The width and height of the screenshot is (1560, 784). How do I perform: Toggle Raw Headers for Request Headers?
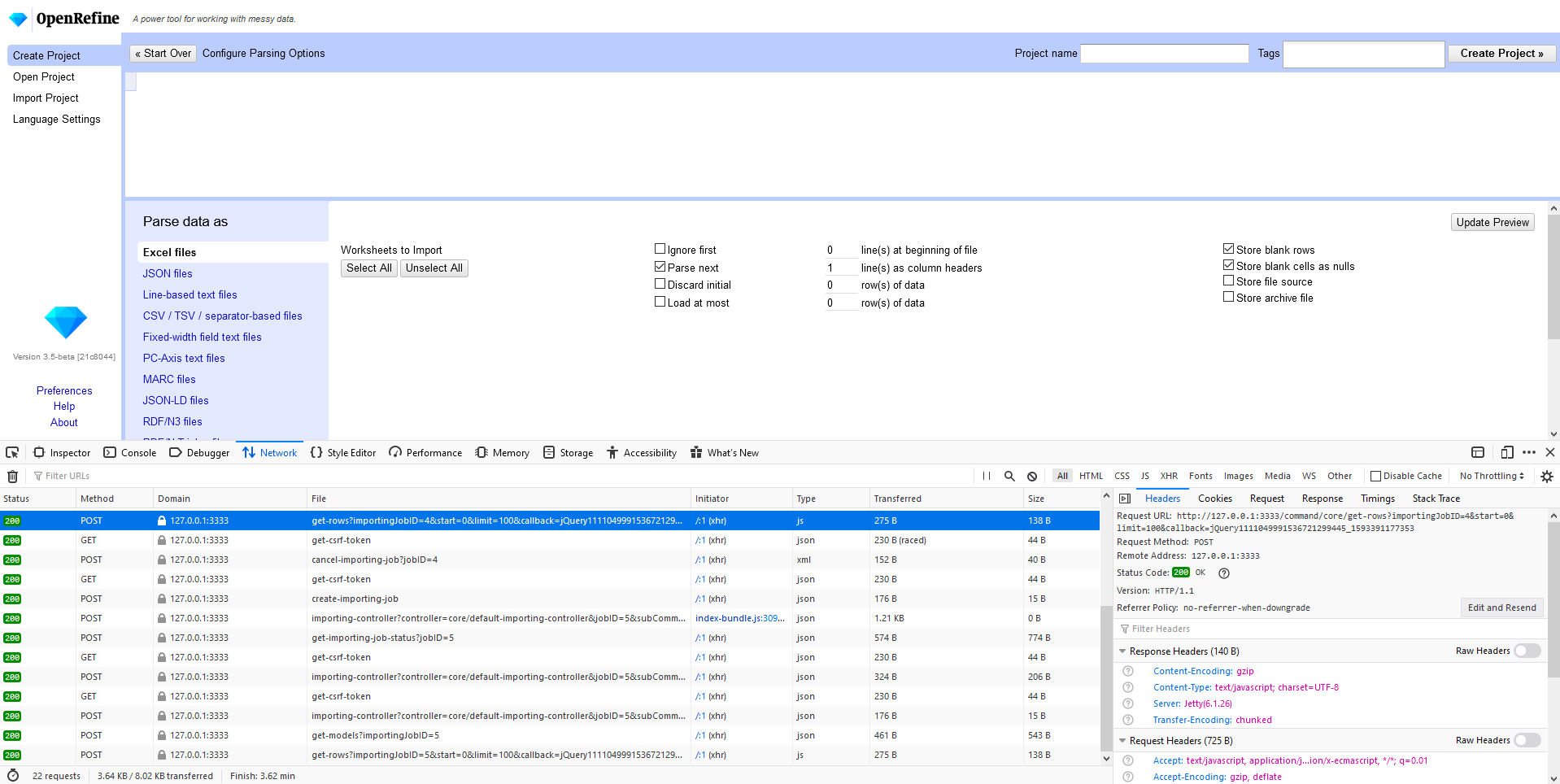[1527, 740]
